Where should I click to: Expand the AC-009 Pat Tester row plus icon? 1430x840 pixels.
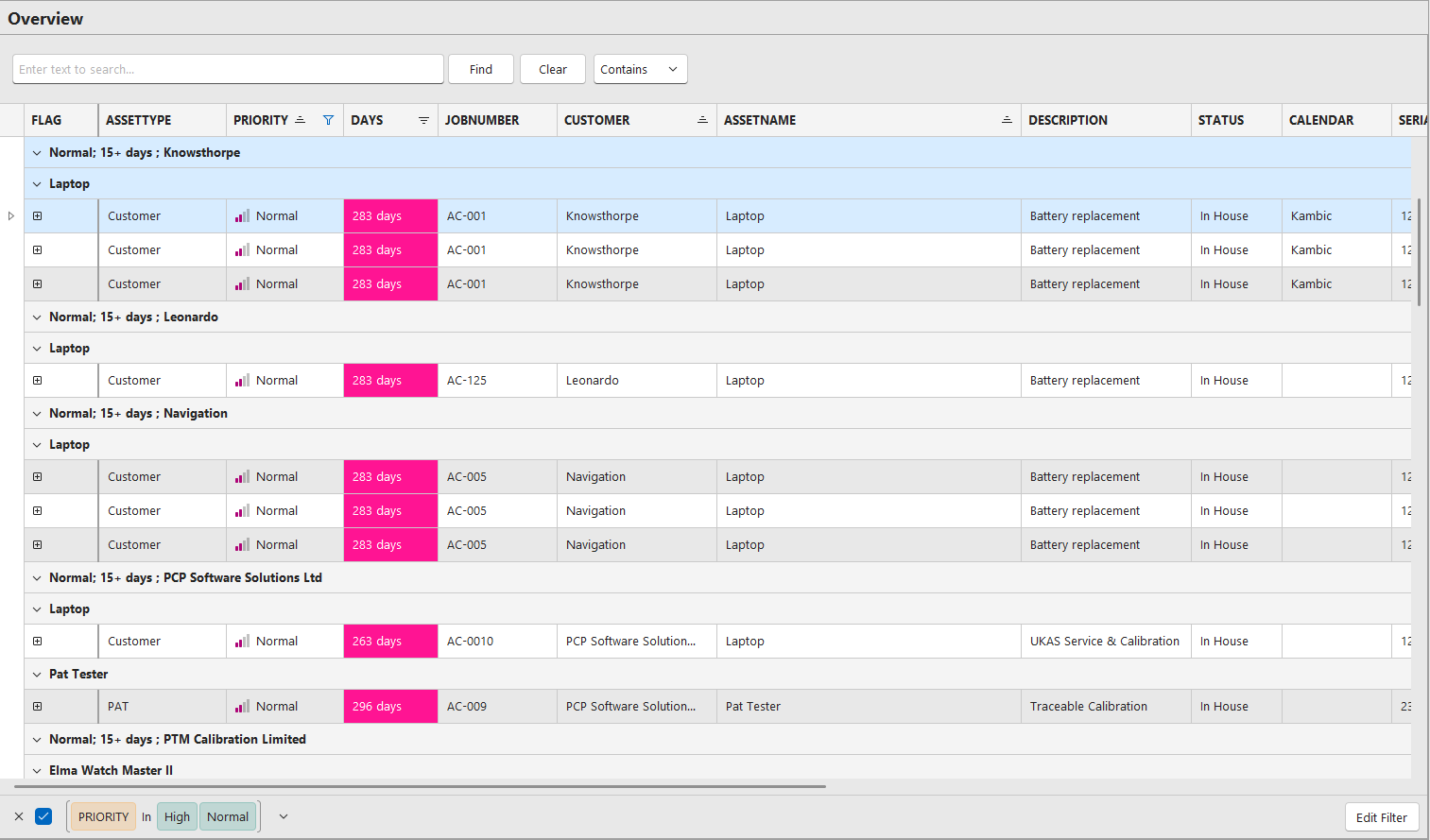pyautogui.click(x=38, y=707)
